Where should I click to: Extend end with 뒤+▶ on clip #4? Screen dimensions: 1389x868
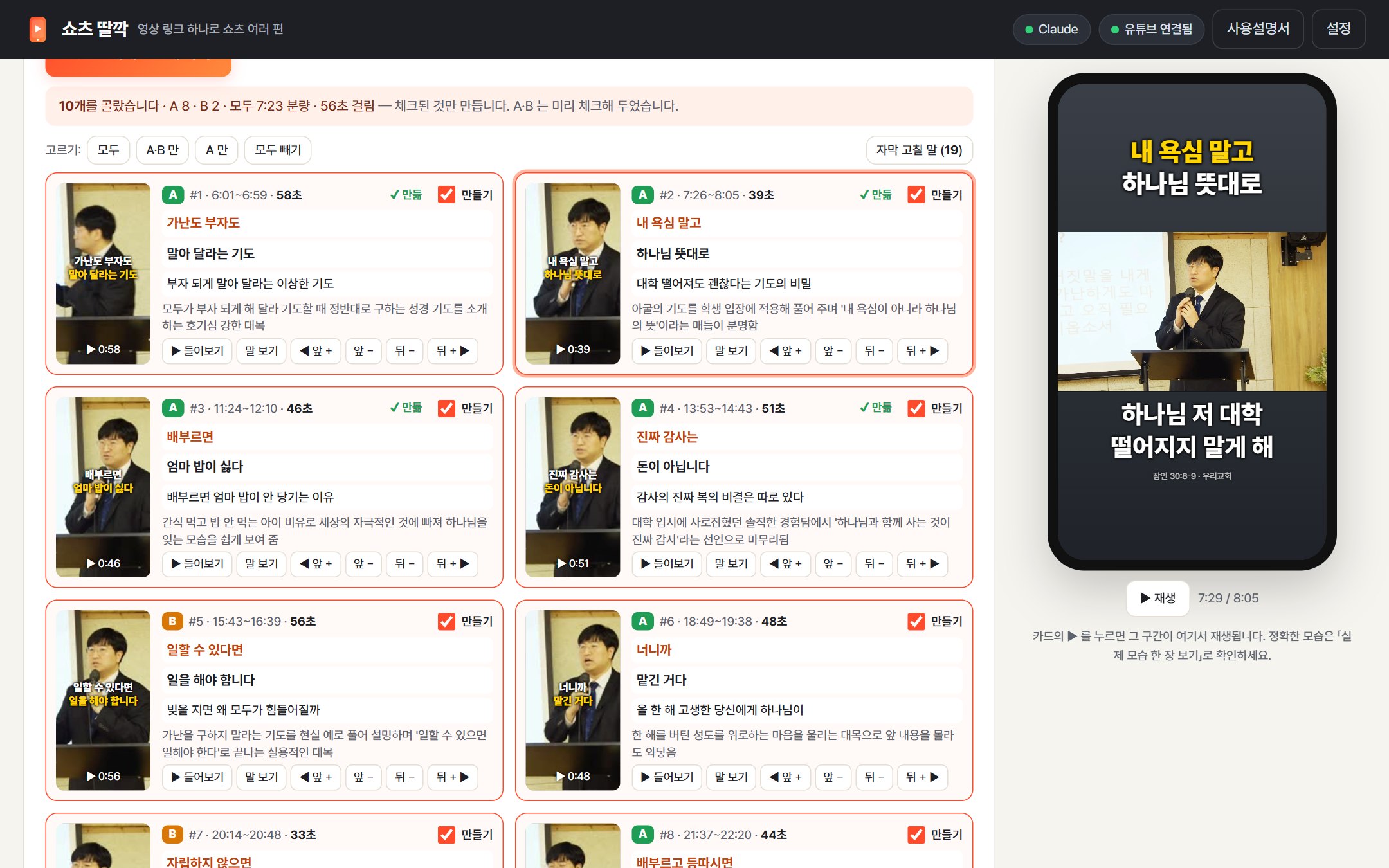pyautogui.click(x=922, y=564)
